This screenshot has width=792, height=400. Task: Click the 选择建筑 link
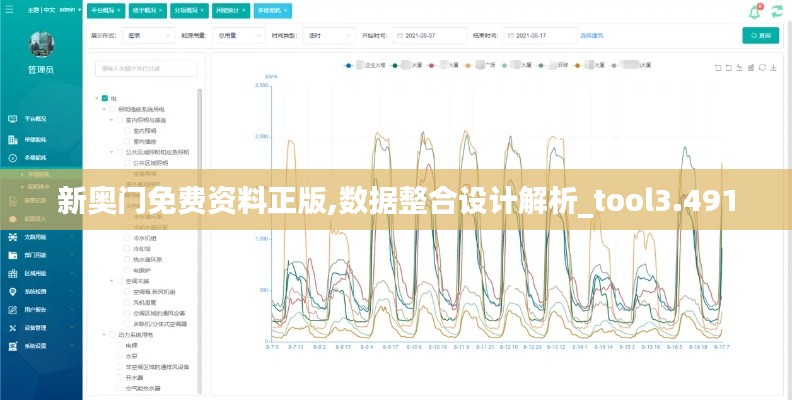click(x=591, y=36)
